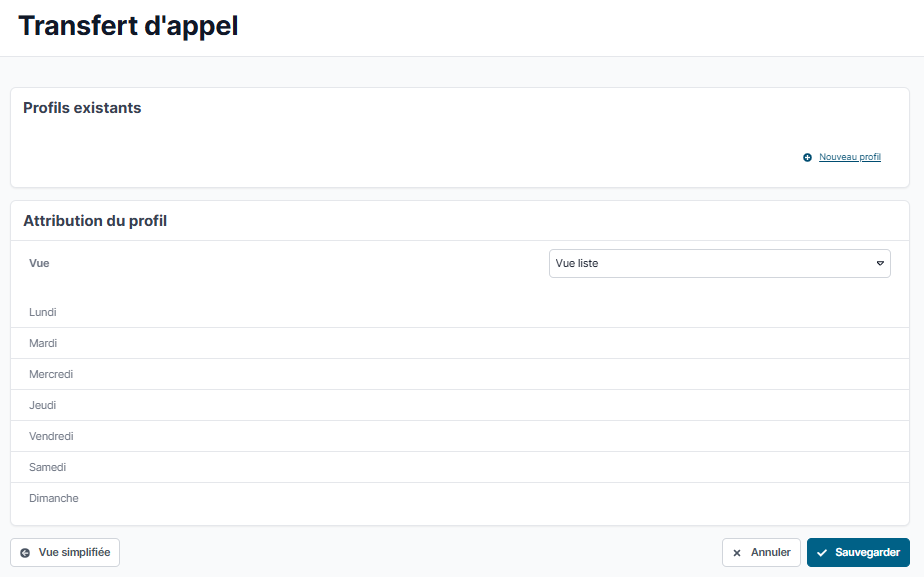The image size is (924, 577).
Task: Click the Vue field label
Action: click(39, 263)
